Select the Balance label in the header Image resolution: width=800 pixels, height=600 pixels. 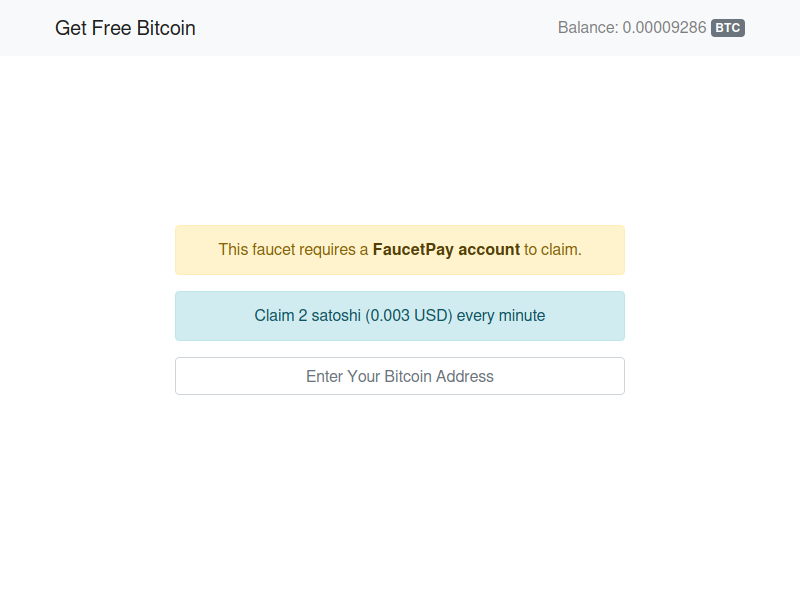click(x=587, y=28)
